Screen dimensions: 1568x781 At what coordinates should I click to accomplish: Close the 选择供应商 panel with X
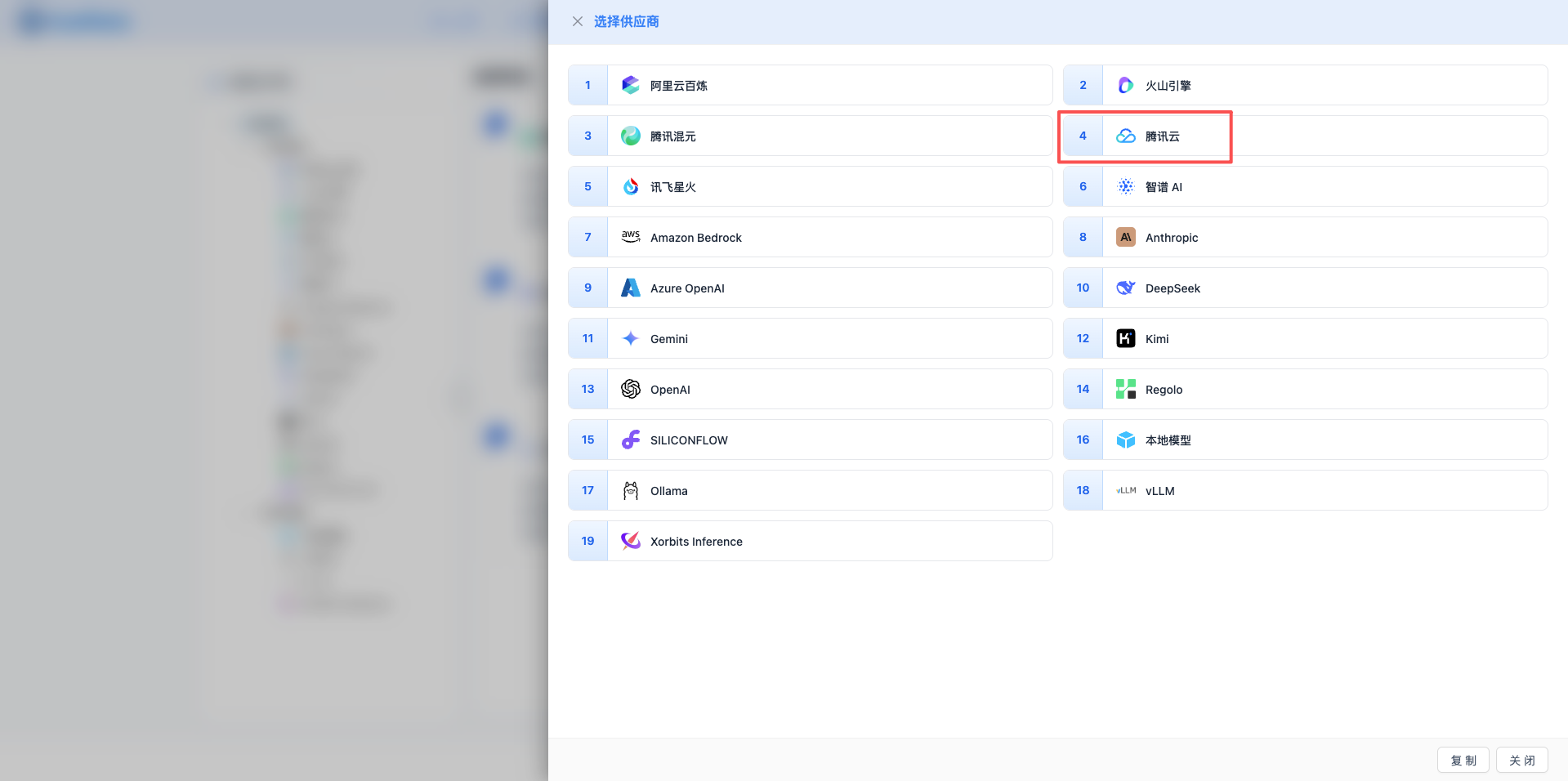click(578, 21)
